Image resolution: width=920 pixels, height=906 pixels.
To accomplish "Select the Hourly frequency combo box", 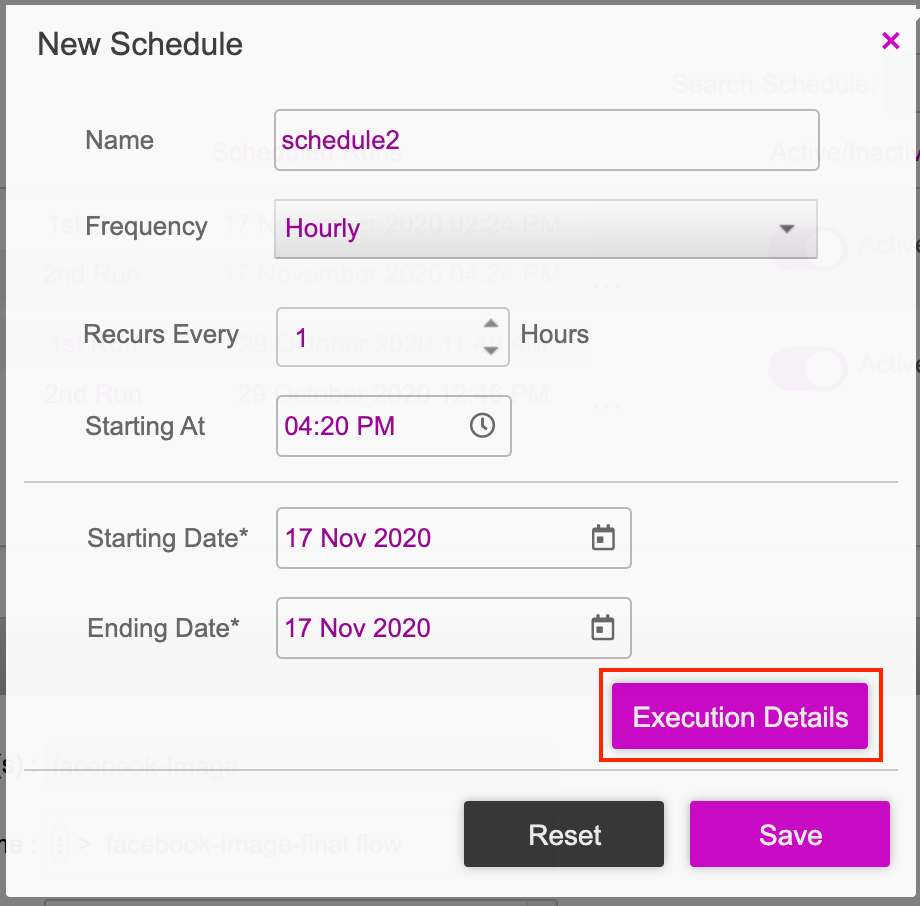I will [x=546, y=229].
